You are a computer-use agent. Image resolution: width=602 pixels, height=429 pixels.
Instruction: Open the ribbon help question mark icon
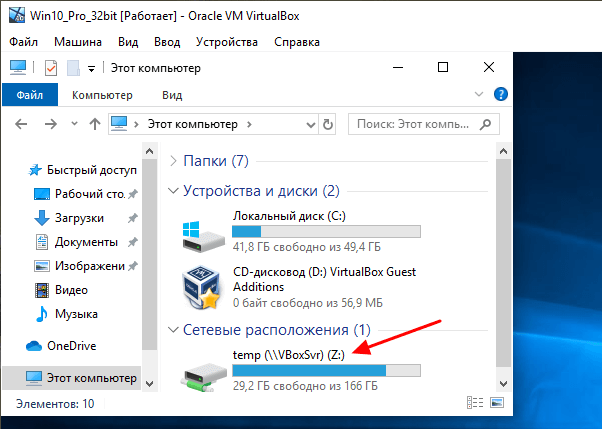[x=501, y=94]
